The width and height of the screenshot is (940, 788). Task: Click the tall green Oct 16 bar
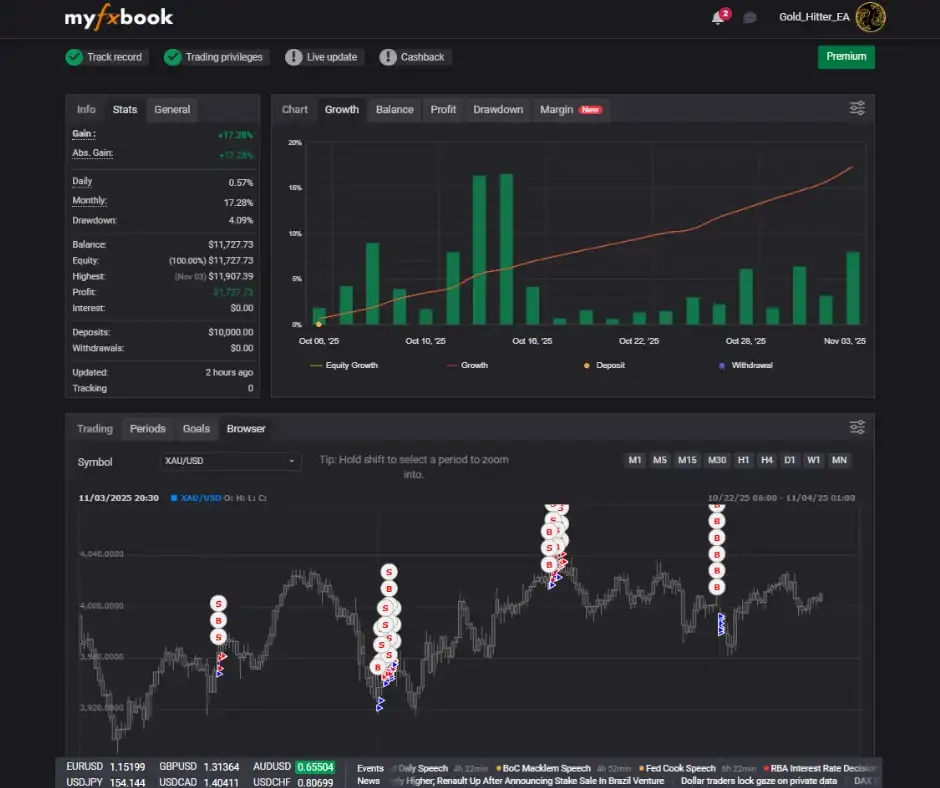506,250
